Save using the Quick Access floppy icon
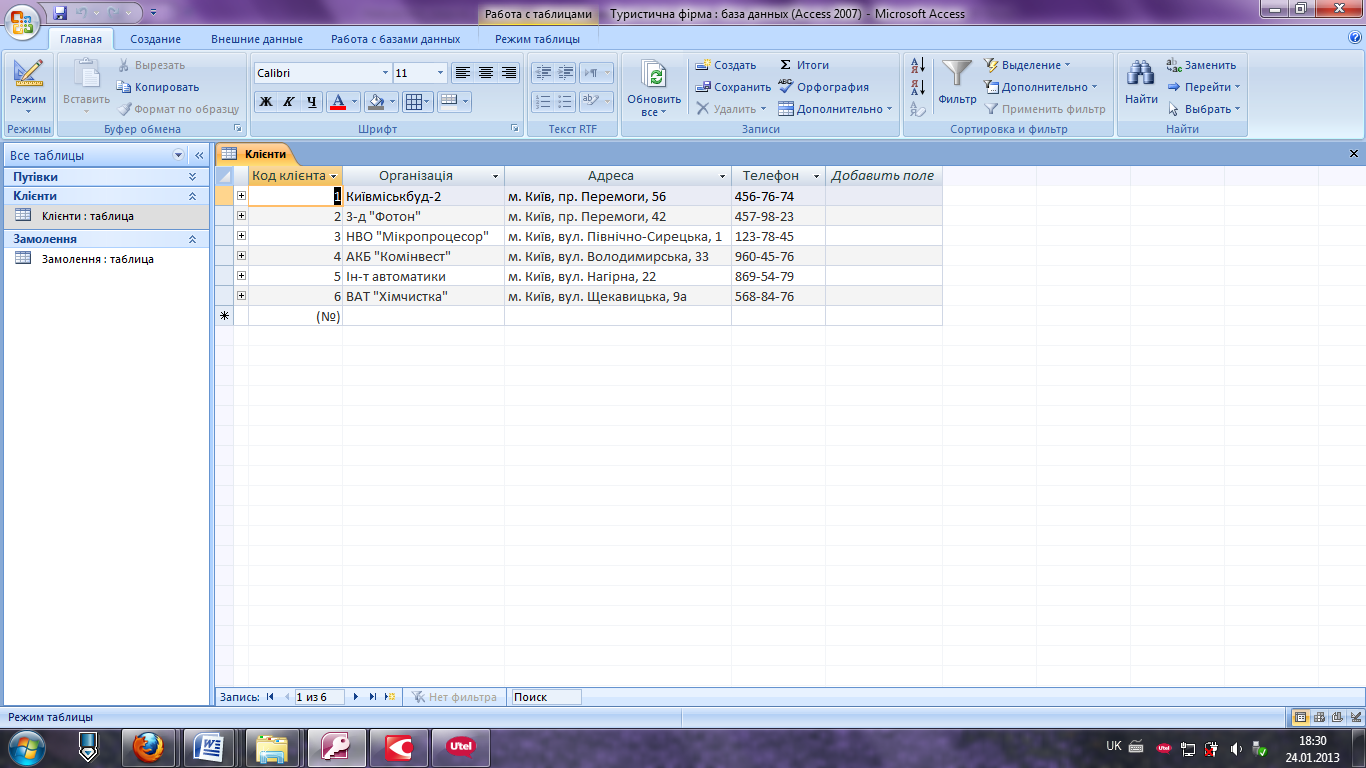1366x768 pixels. (60, 13)
